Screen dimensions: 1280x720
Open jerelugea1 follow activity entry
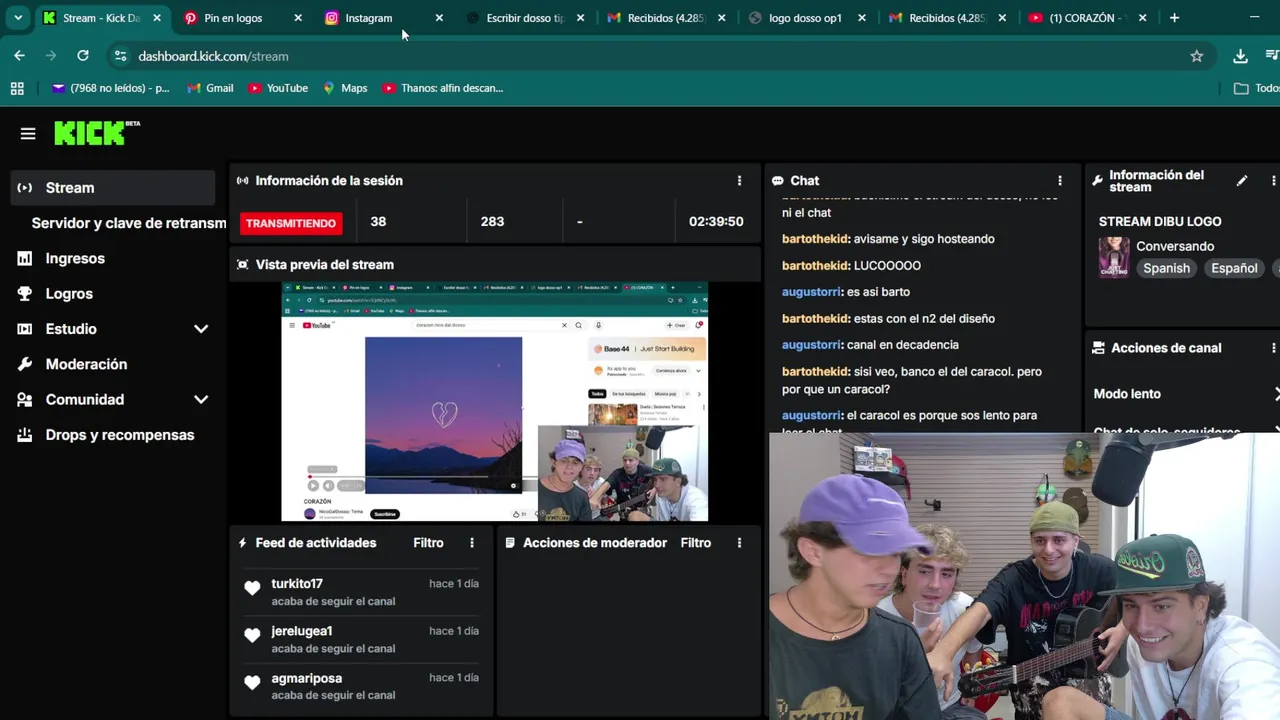pos(361,639)
